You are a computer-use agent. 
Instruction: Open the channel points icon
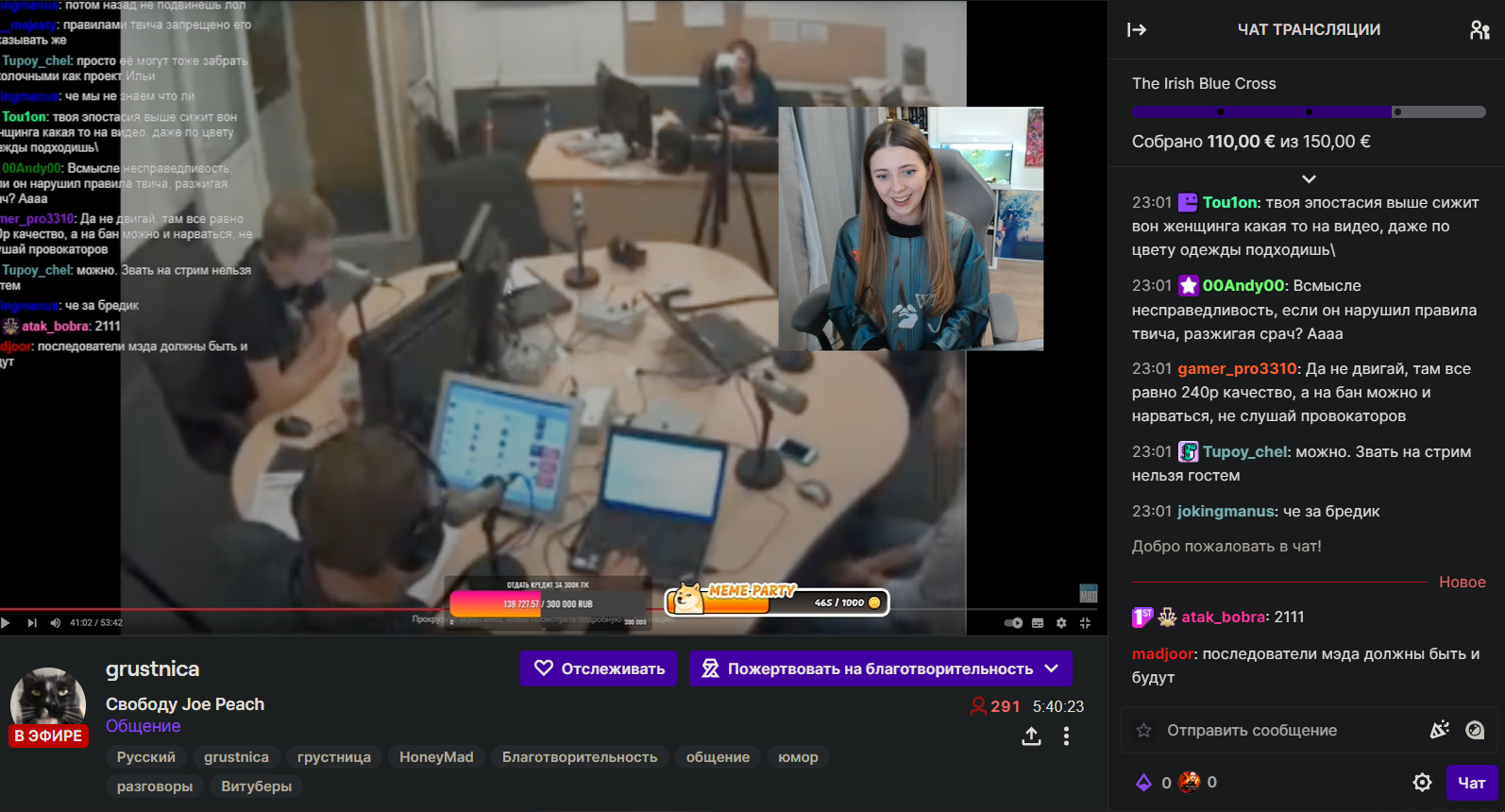point(1189,782)
